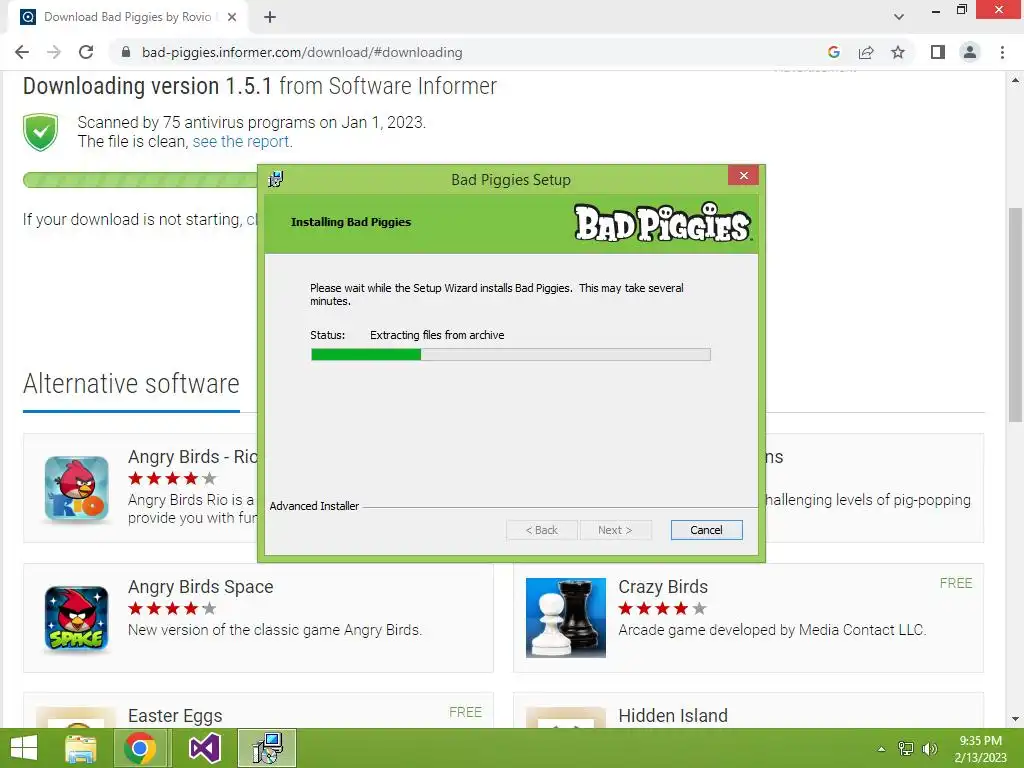Open the Chrome profile avatar
The height and width of the screenshot is (768, 1024).
pyautogui.click(x=970, y=52)
